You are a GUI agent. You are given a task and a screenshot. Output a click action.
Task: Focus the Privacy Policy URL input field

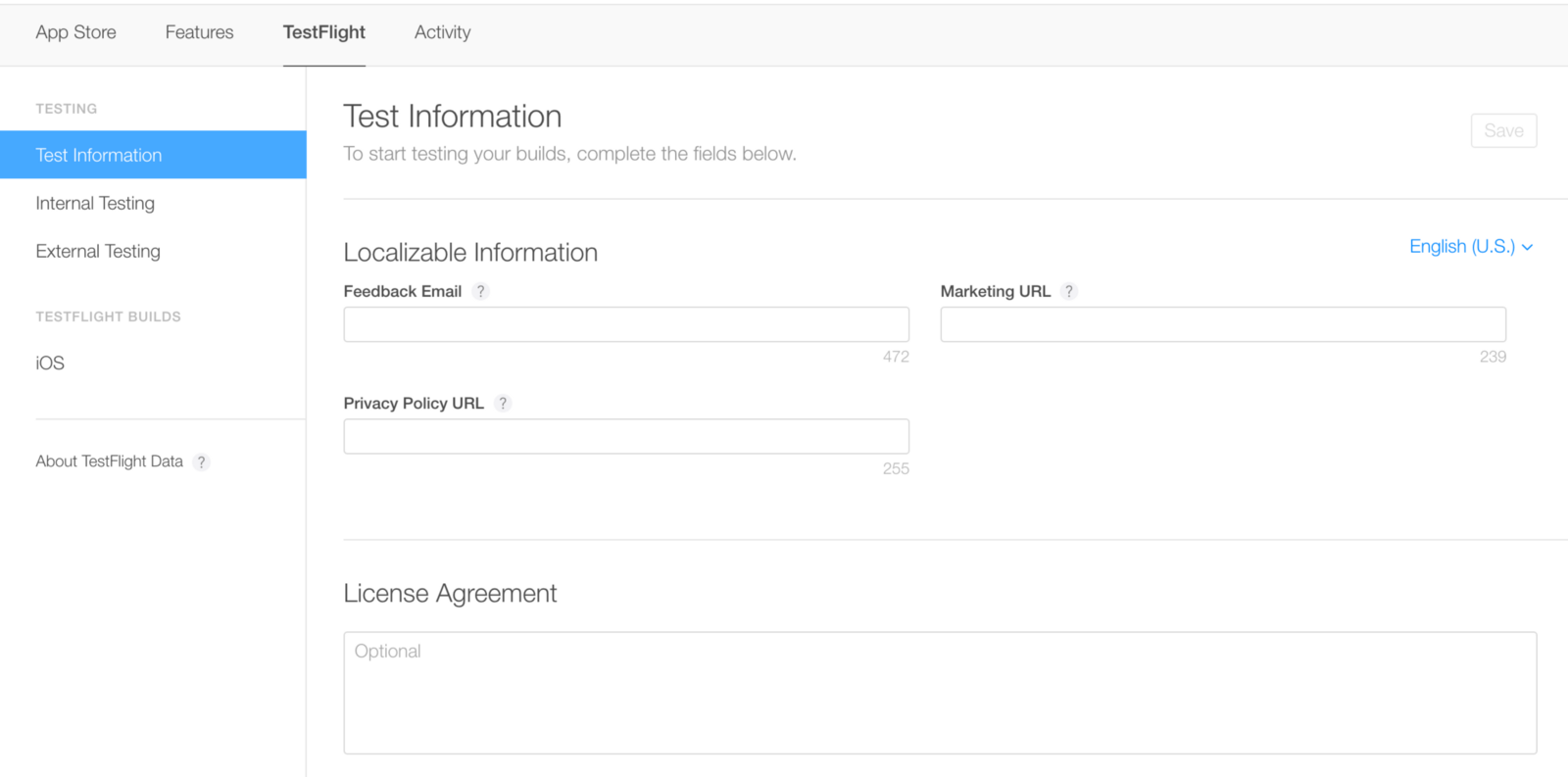(626, 436)
